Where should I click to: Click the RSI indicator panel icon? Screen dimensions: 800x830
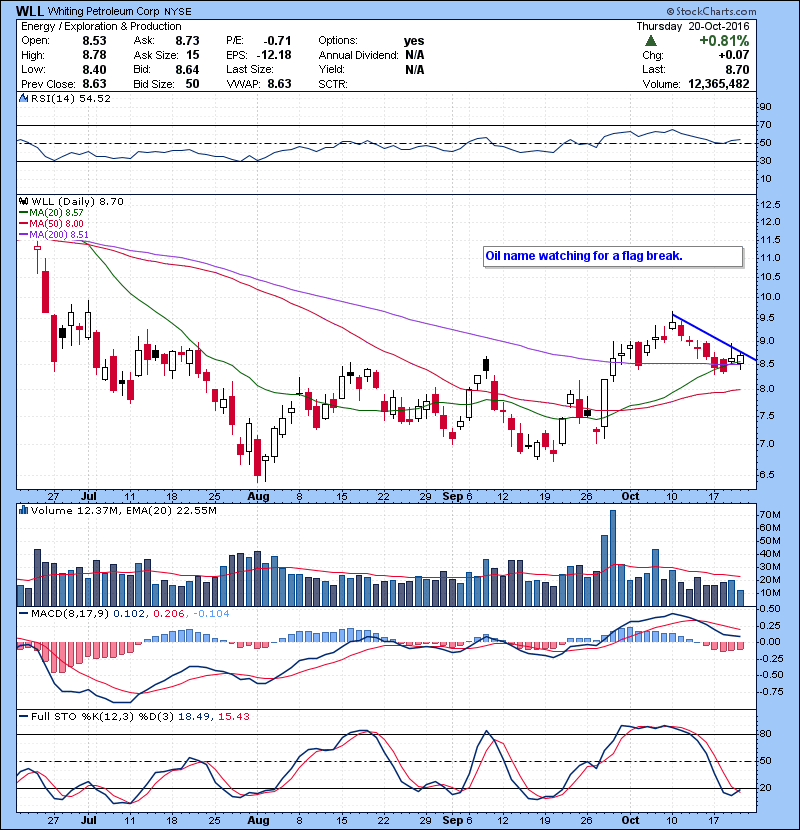23,98
